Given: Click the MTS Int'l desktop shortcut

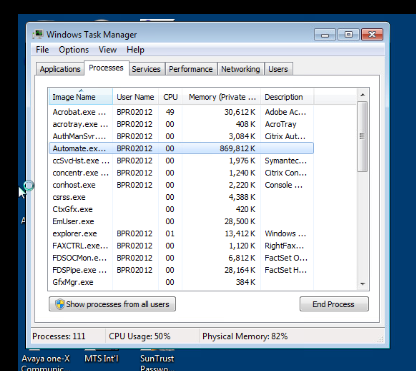Looking at the screenshot, I should 101,357.
